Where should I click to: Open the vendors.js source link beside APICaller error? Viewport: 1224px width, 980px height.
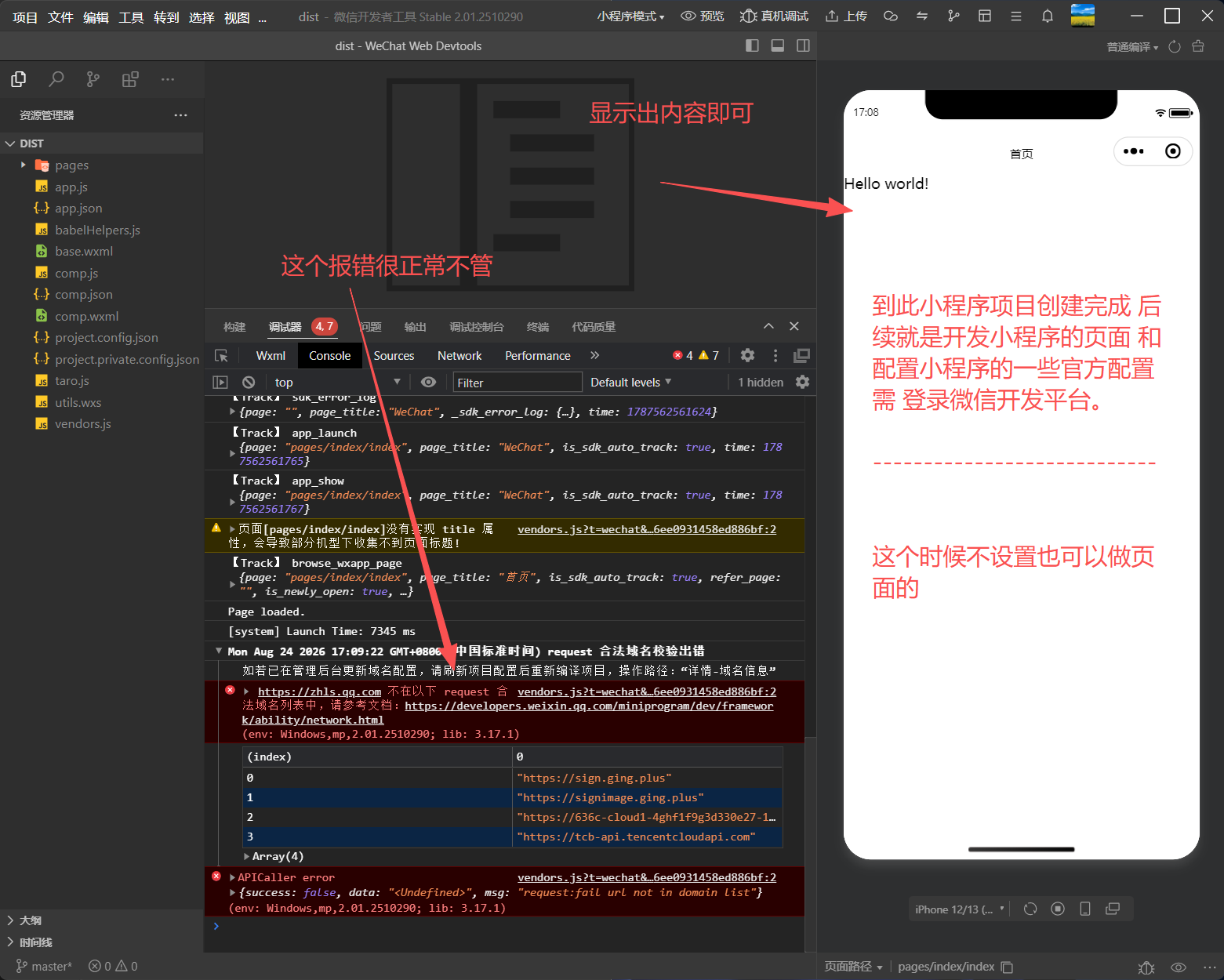647,877
